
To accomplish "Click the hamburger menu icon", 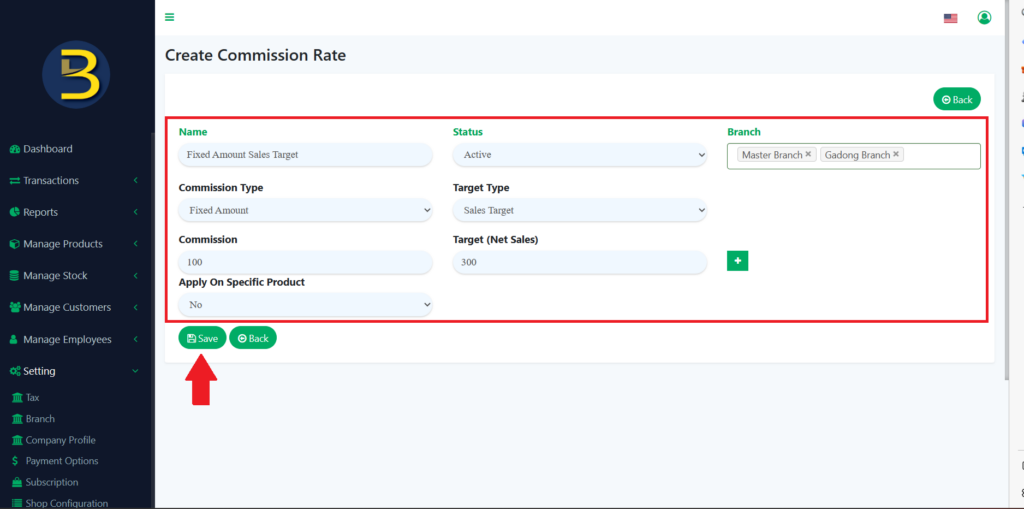I will (170, 17).
